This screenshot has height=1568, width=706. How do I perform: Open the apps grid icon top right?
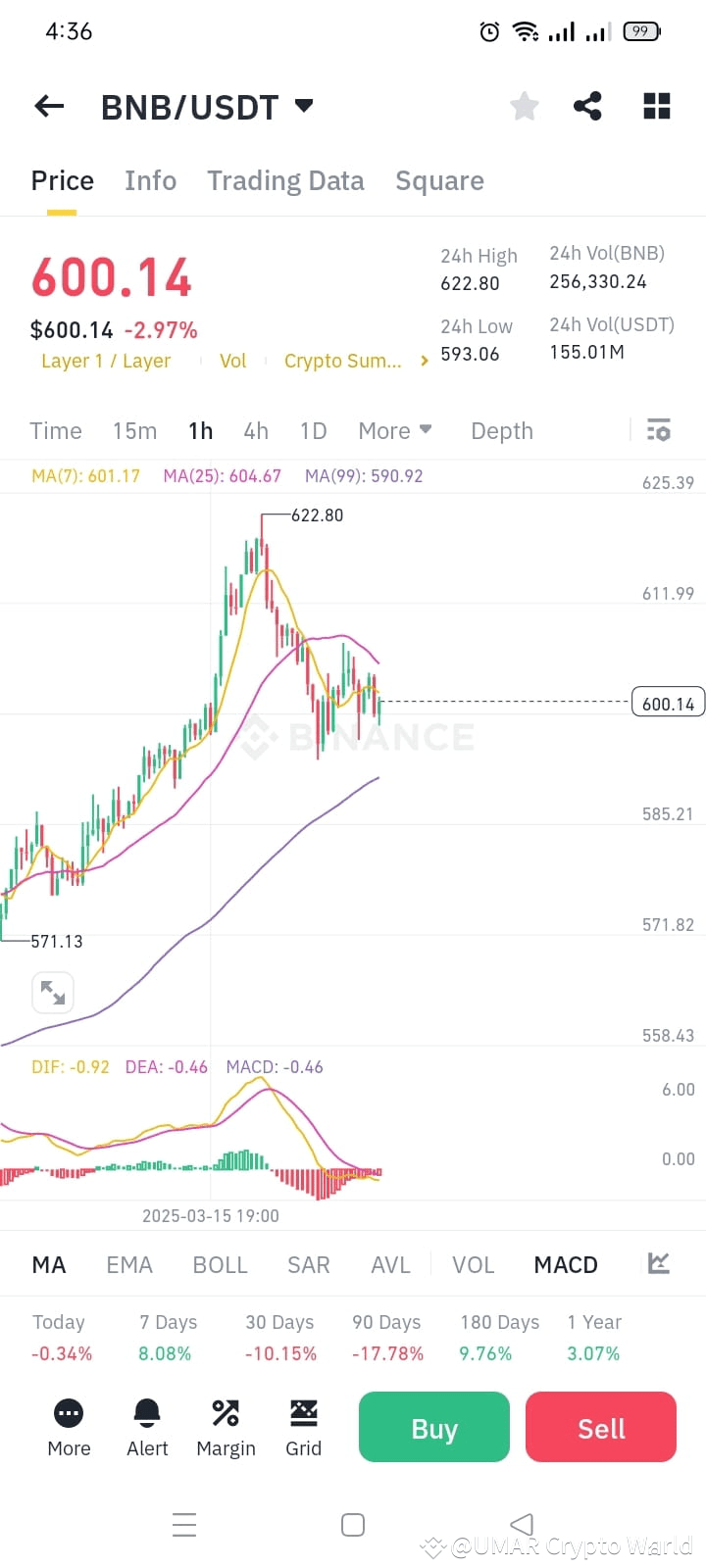coord(656,106)
